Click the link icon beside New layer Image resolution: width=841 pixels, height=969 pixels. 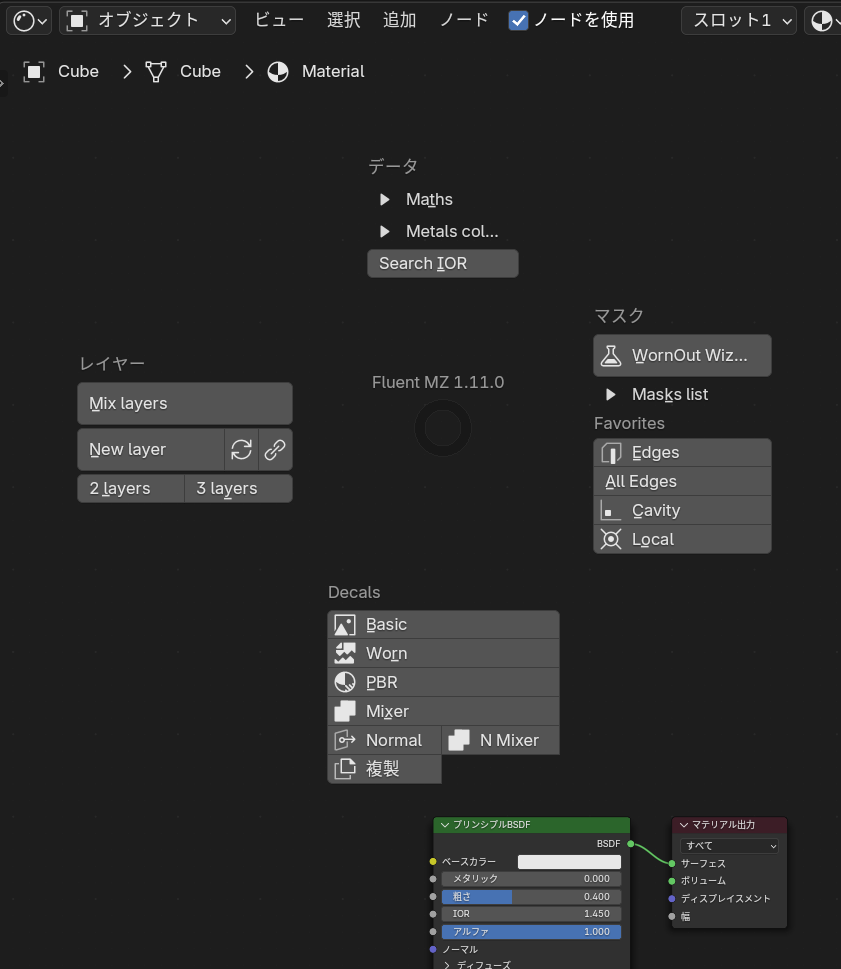point(275,450)
